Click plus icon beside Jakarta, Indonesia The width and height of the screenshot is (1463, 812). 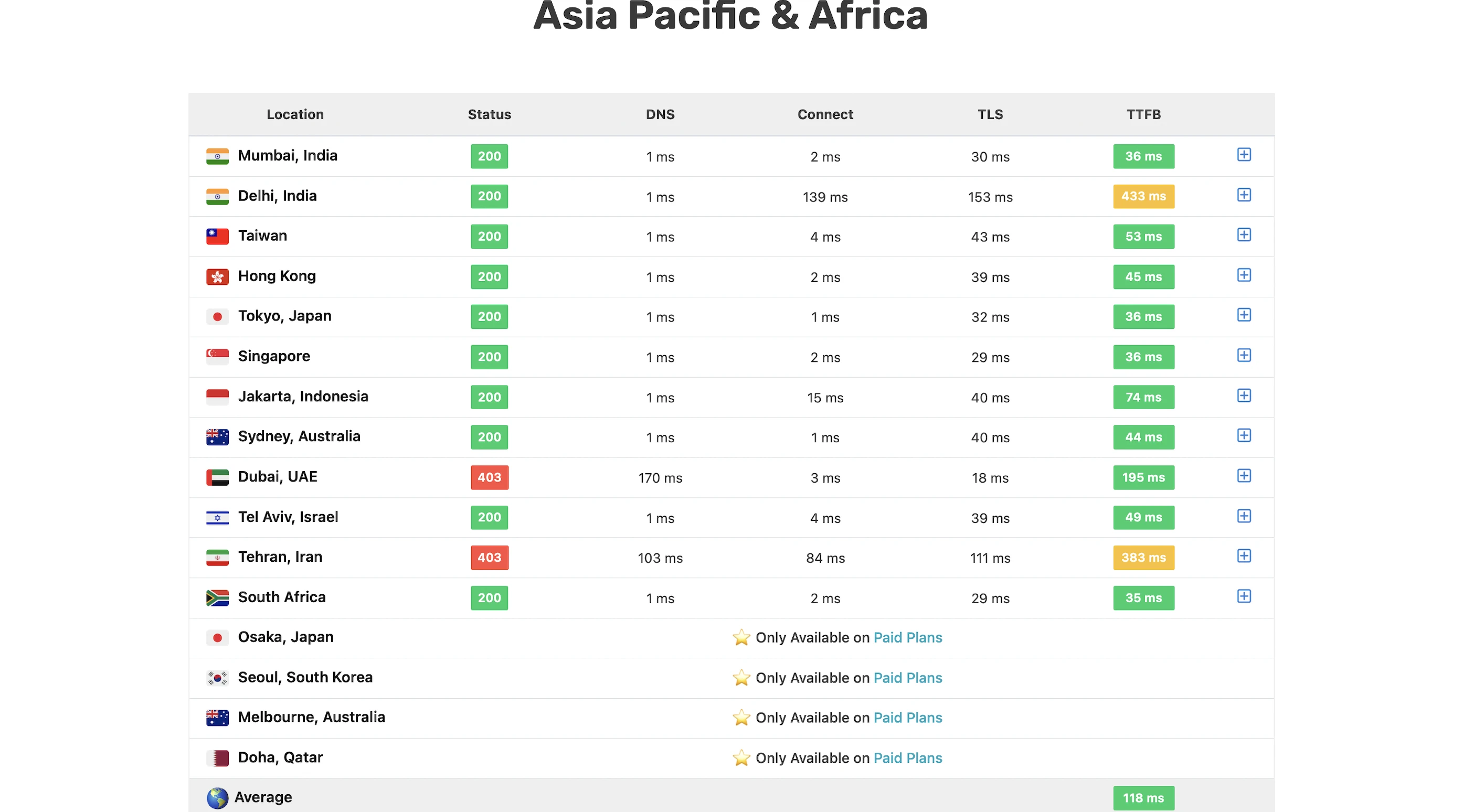coord(1243,396)
